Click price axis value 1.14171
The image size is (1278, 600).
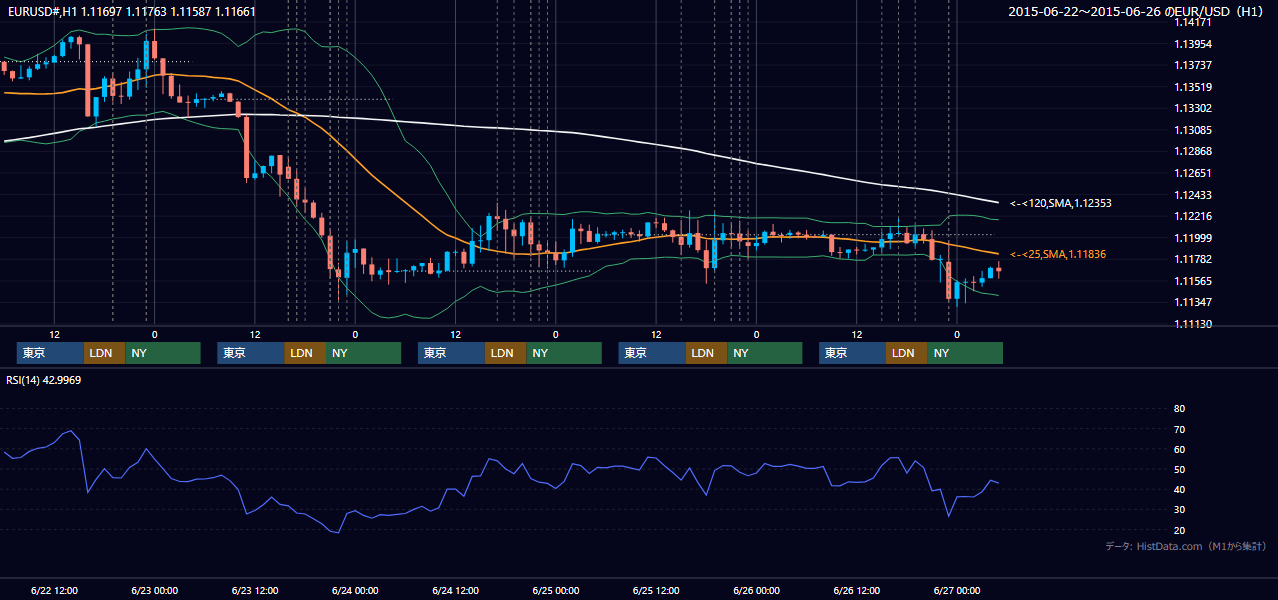(x=1193, y=22)
